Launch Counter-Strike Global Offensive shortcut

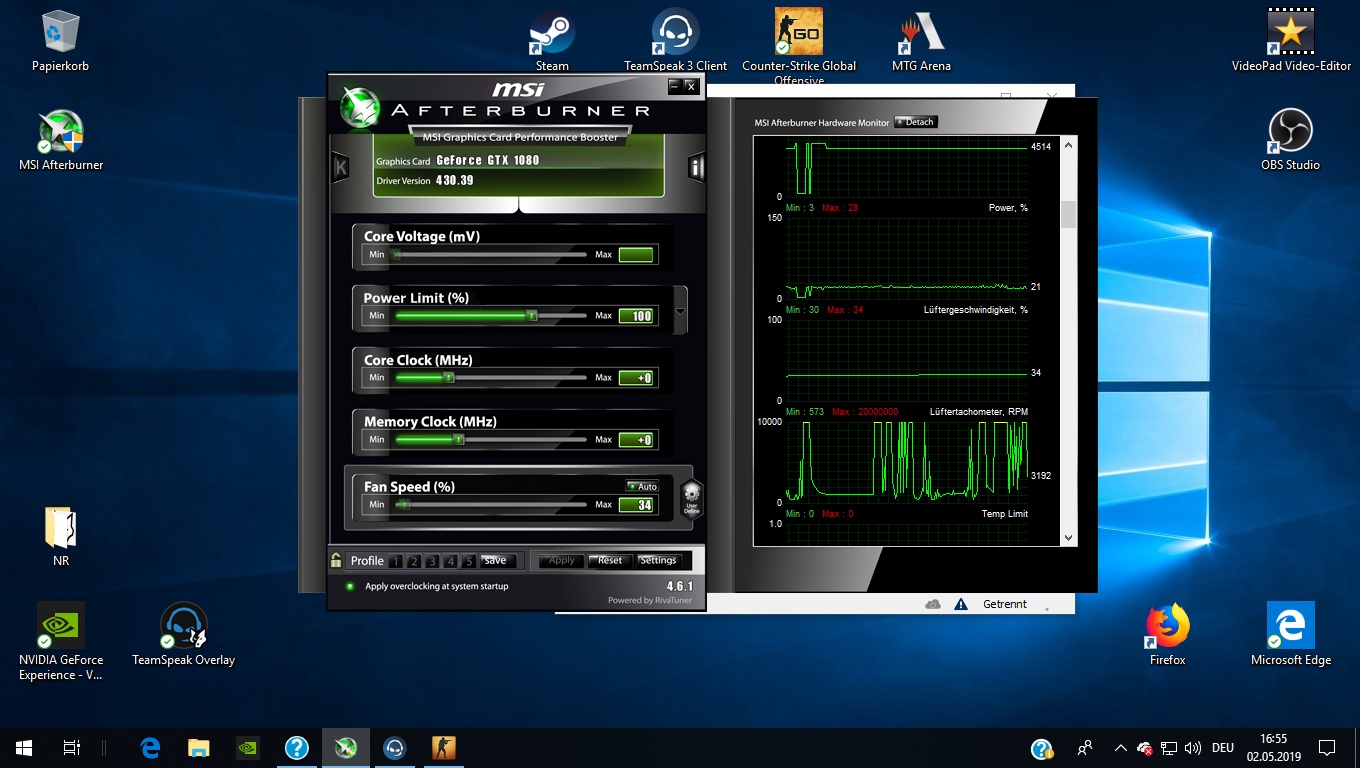pyautogui.click(x=799, y=46)
